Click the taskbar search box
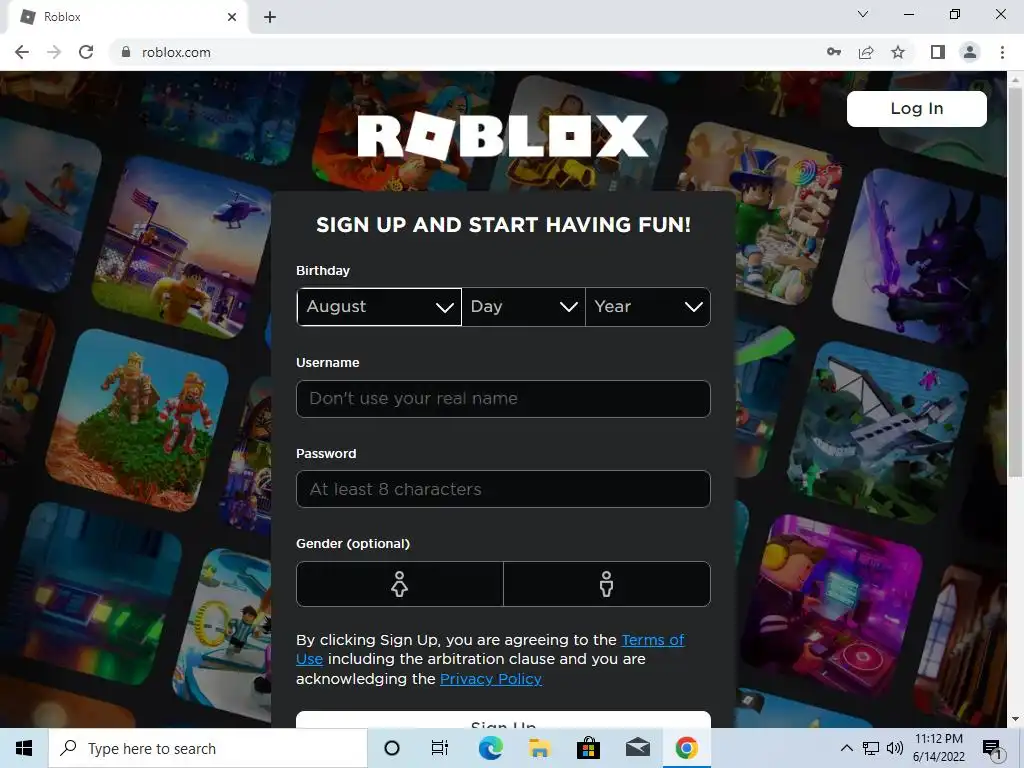This screenshot has width=1024, height=768. (x=208, y=748)
